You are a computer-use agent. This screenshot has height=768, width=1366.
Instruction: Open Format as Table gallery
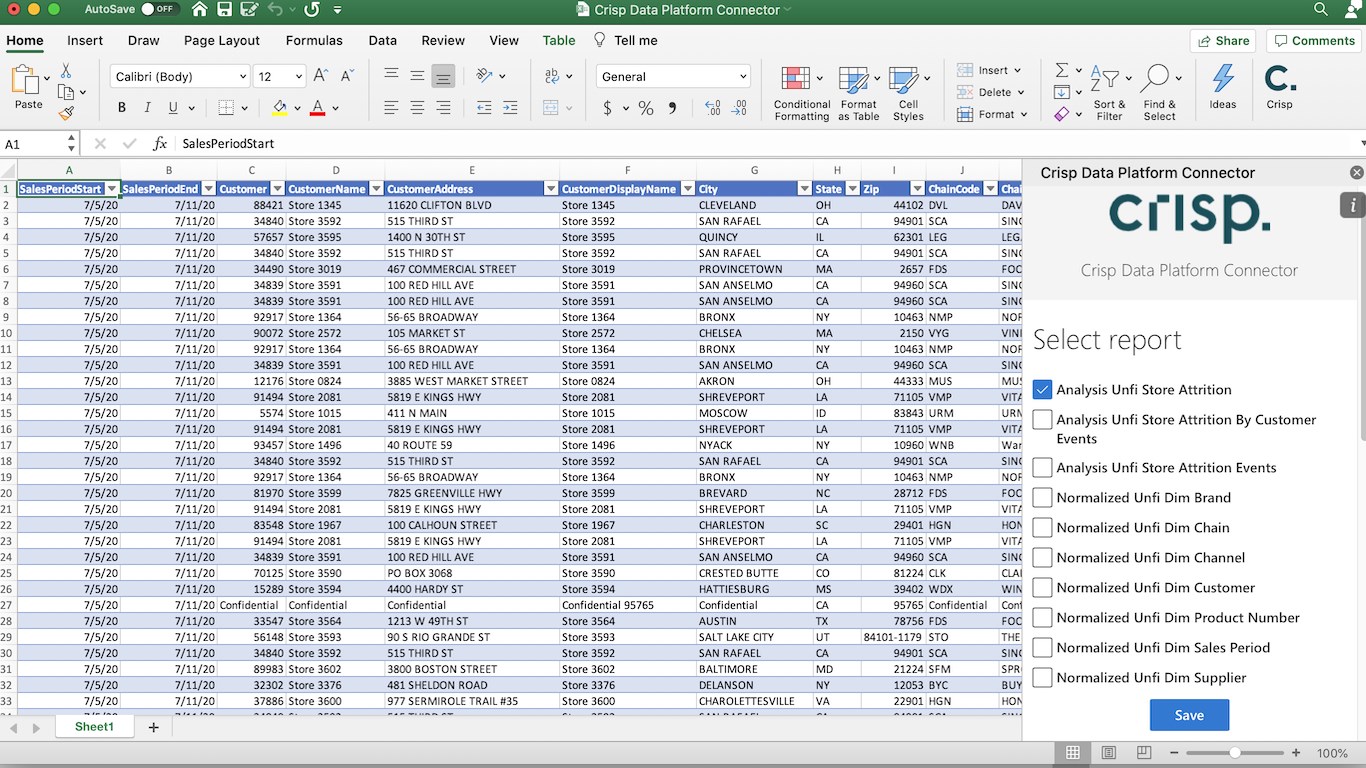858,92
